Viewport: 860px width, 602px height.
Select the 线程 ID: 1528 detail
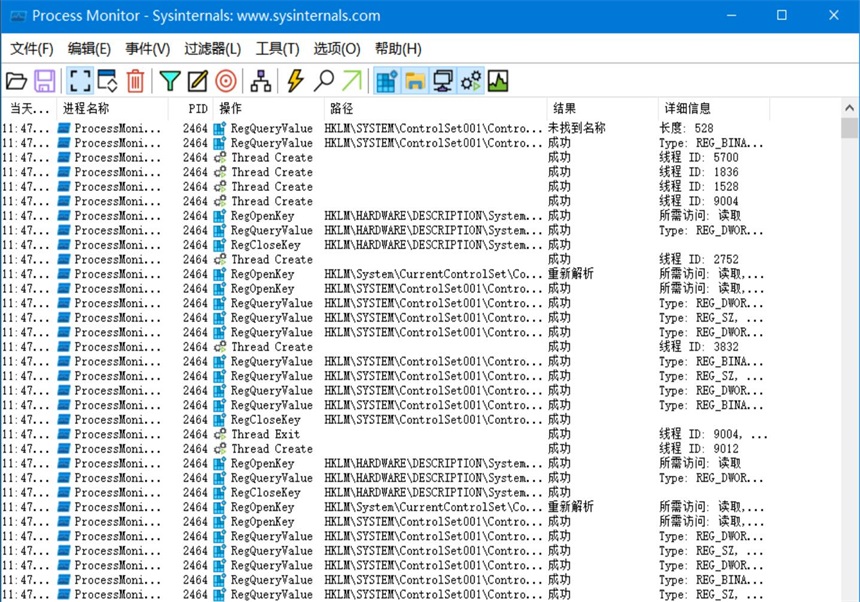point(699,186)
